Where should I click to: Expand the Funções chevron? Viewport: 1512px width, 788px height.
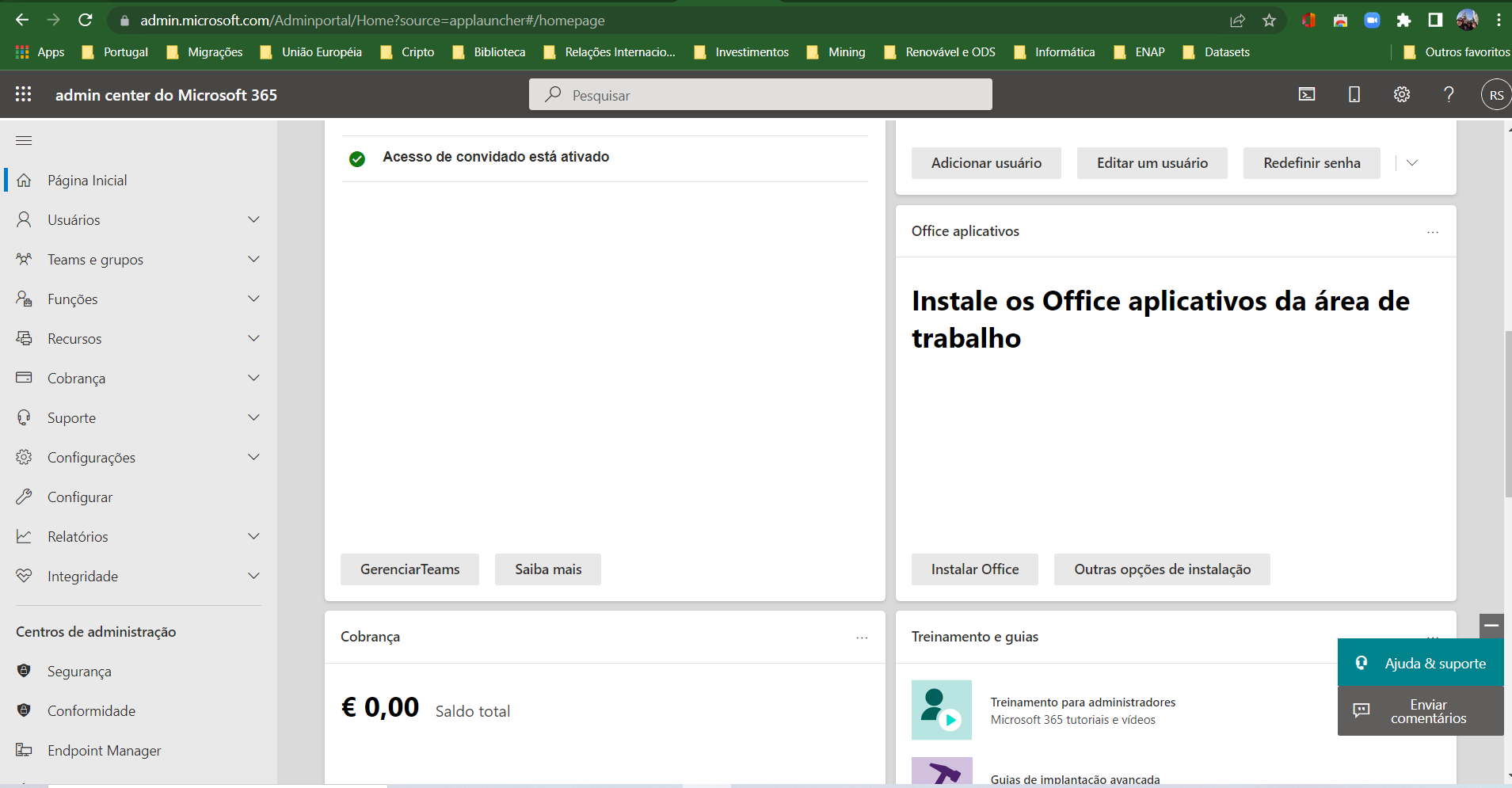[253, 299]
